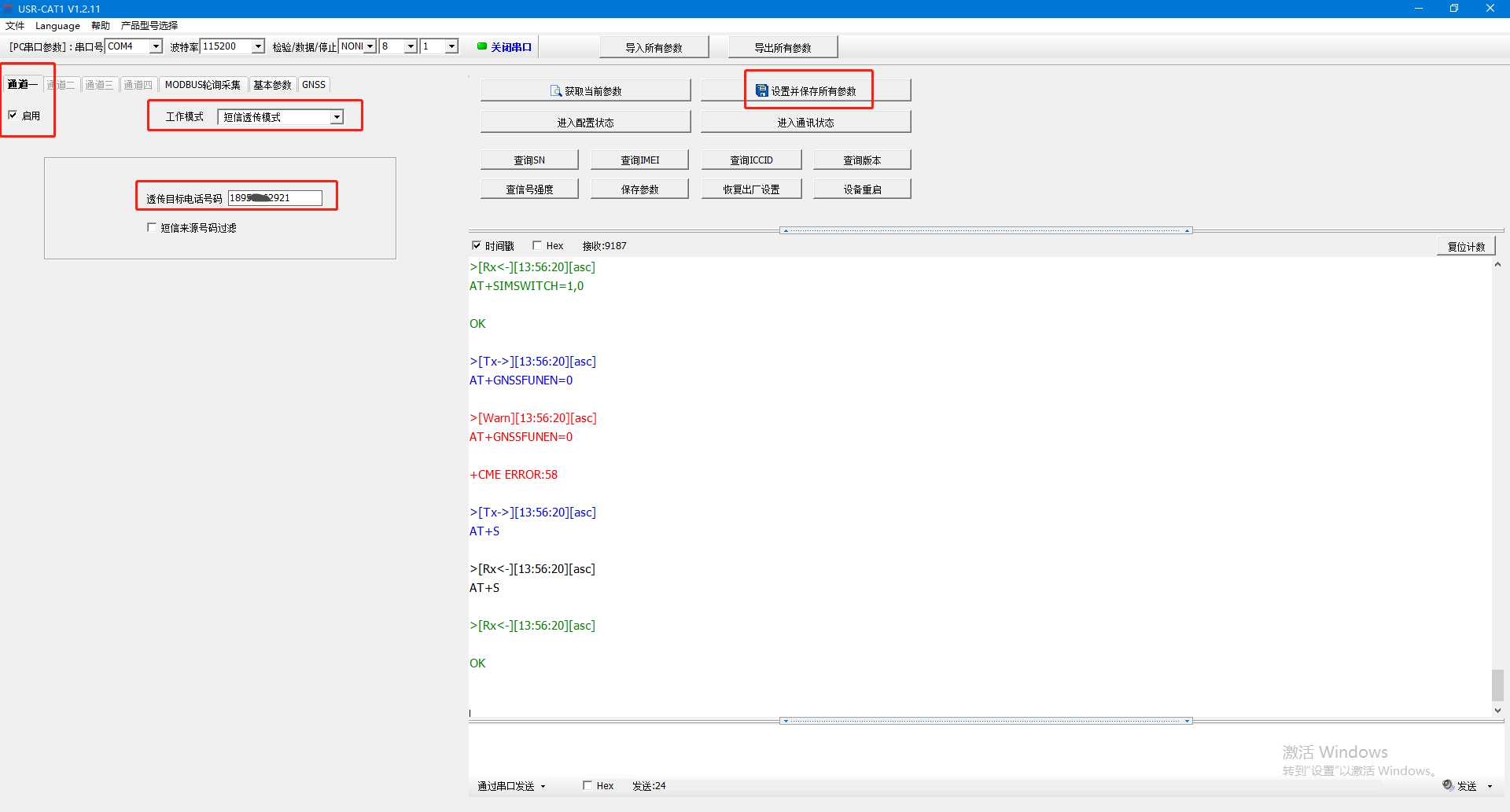This screenshot has width=1510, height=812.
Task: Click the scroll-down arrow of the log area
Action: [1497, 710]
